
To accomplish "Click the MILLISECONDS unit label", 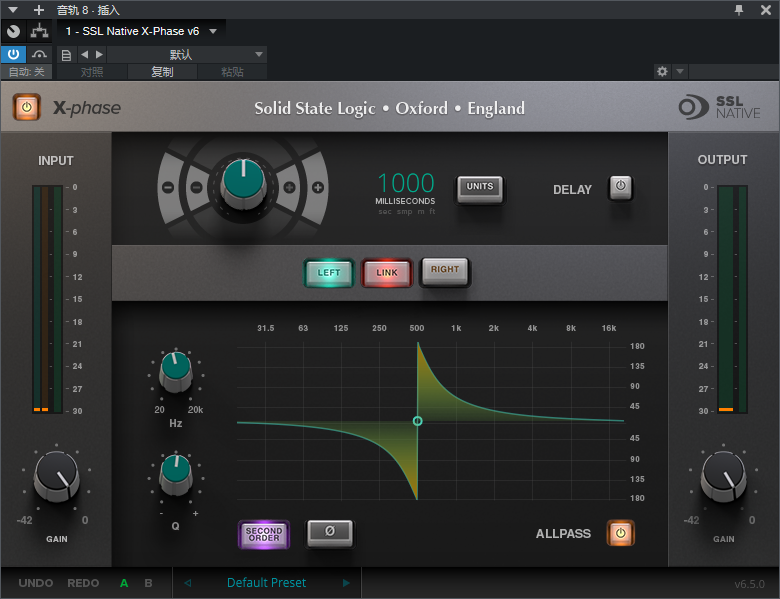I will click(x=405, y=201).
